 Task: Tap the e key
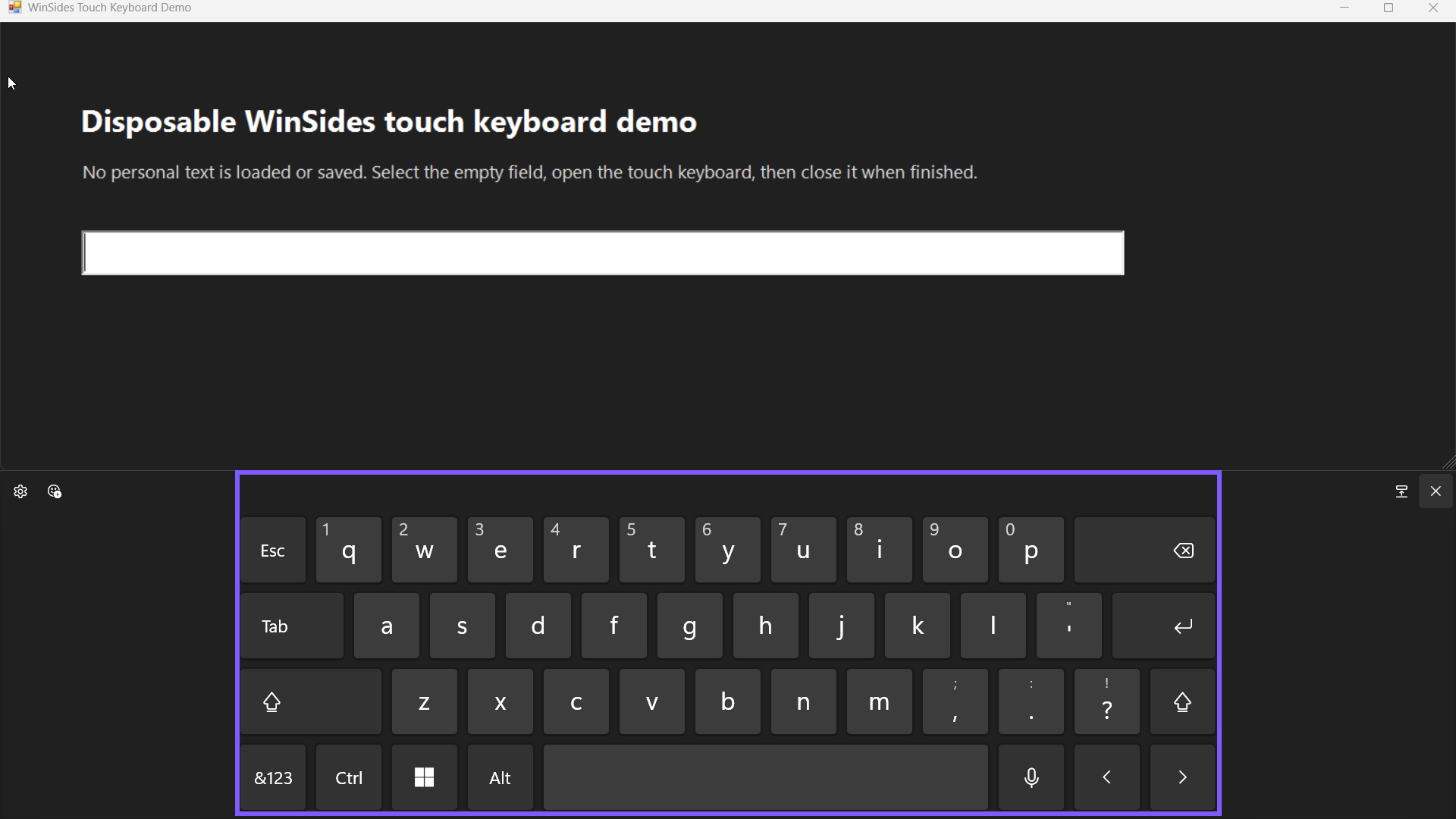[x=500, y=551]
